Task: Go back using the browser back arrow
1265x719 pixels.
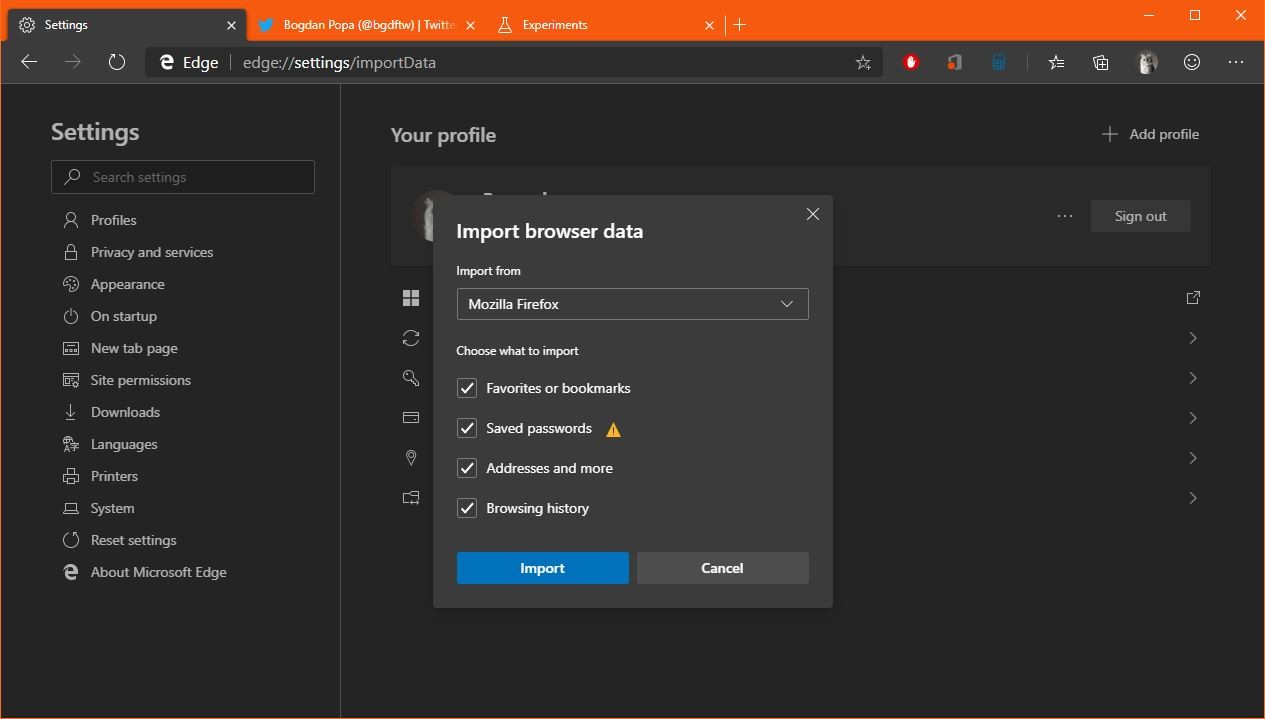Action: point(29,62)
